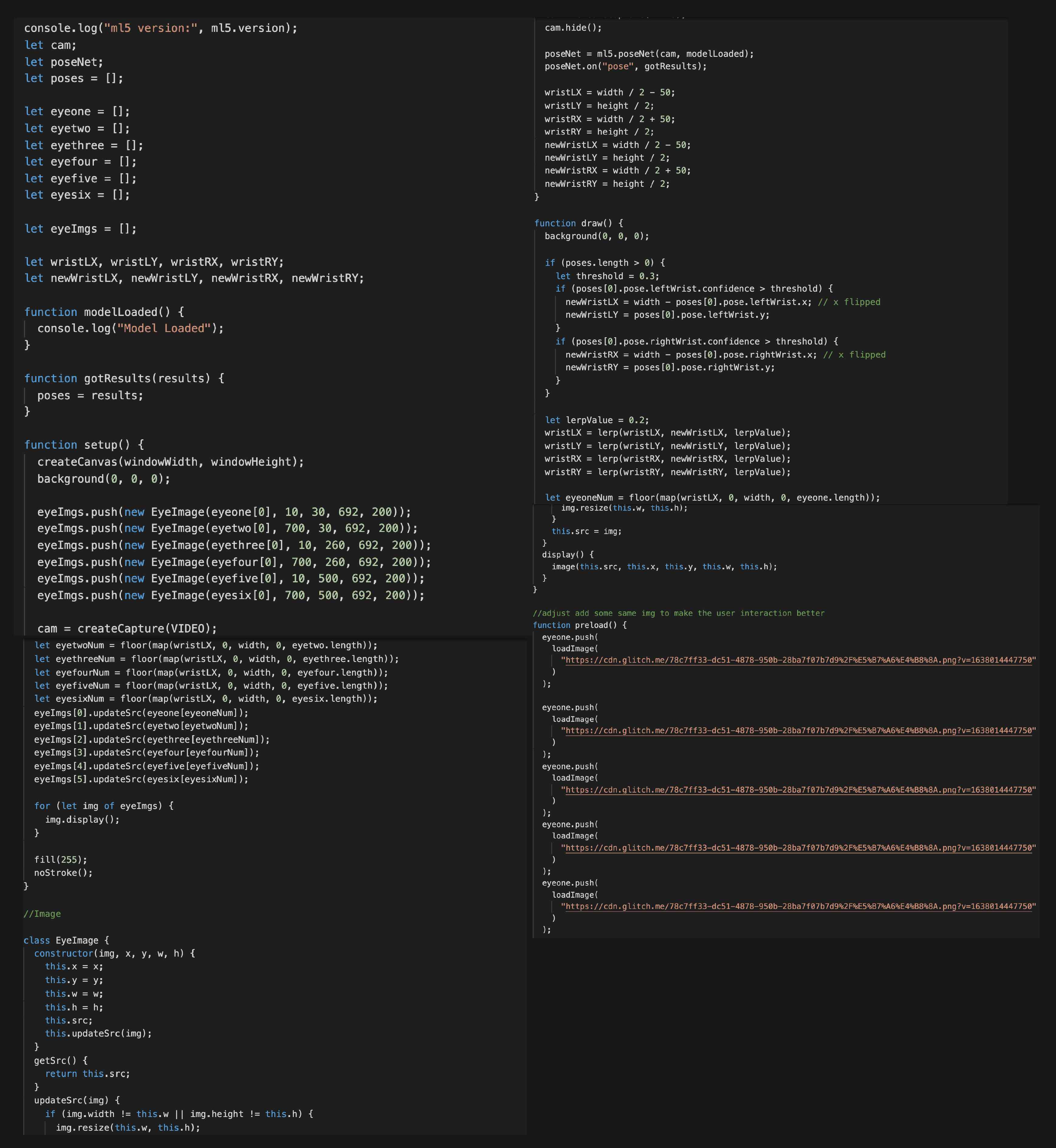Screen dimensions: 1056x1148
Task: Click the "return this.src;" line
Action: coord(87,1074)
